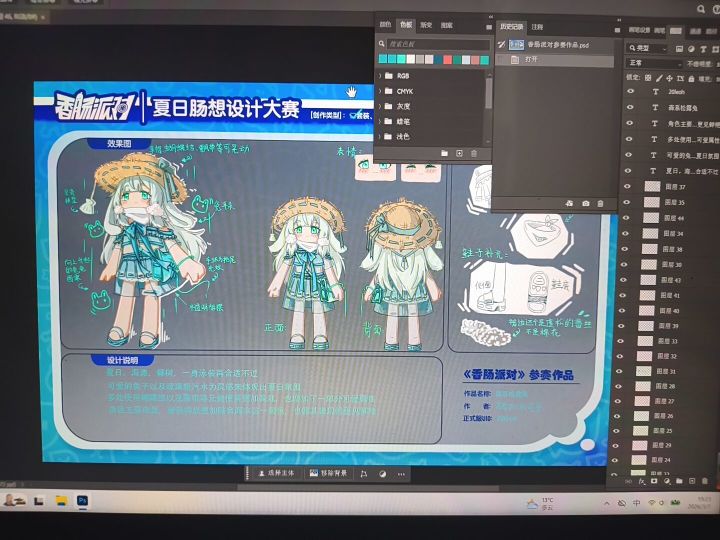720x540 pixels.
Task: Toggle visibility of 图层 28
Action: click(x=618, y=386)
